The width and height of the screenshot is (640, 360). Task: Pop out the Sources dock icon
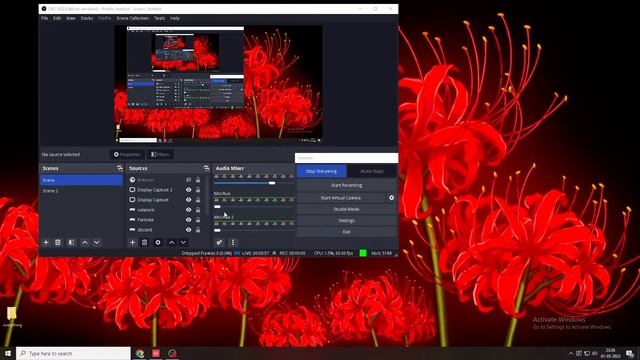tap(206, 168)
